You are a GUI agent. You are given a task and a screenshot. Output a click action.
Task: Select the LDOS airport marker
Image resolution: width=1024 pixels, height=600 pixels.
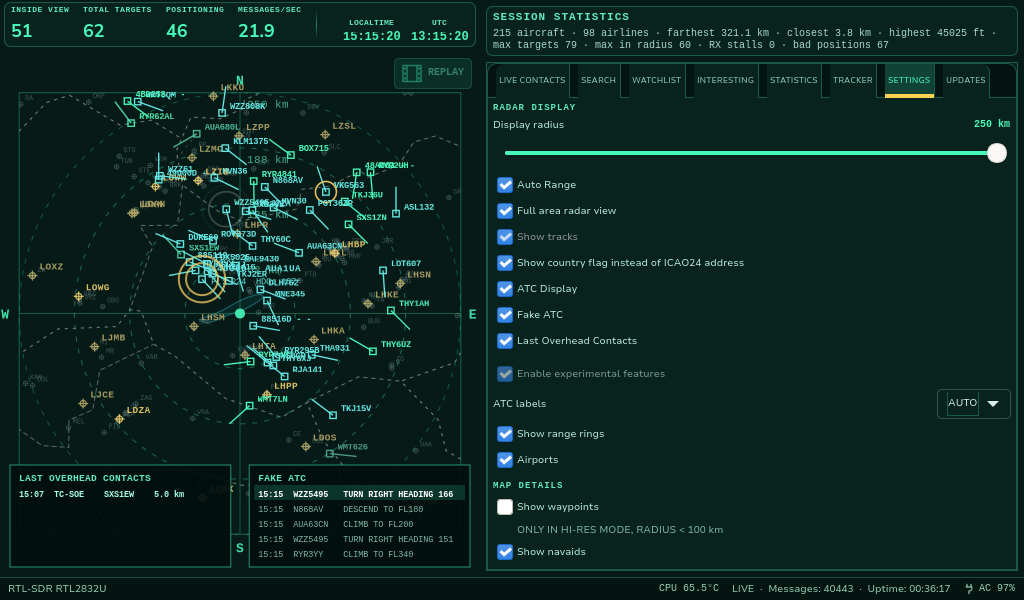pyautogui.click(x=306, y=447)
